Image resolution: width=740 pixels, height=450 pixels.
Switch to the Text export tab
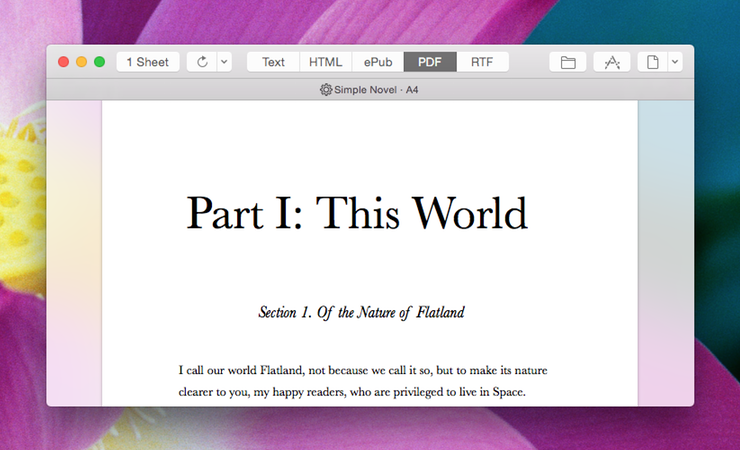tap(273, 62)
